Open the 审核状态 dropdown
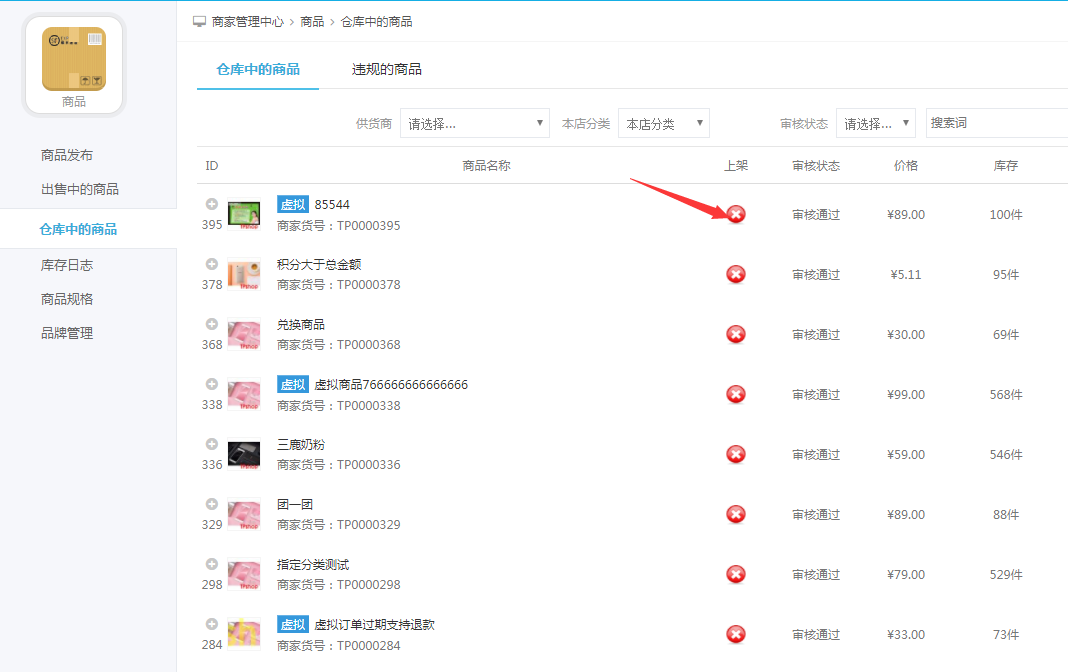The image size is (1068, 672). pos(875,124)
